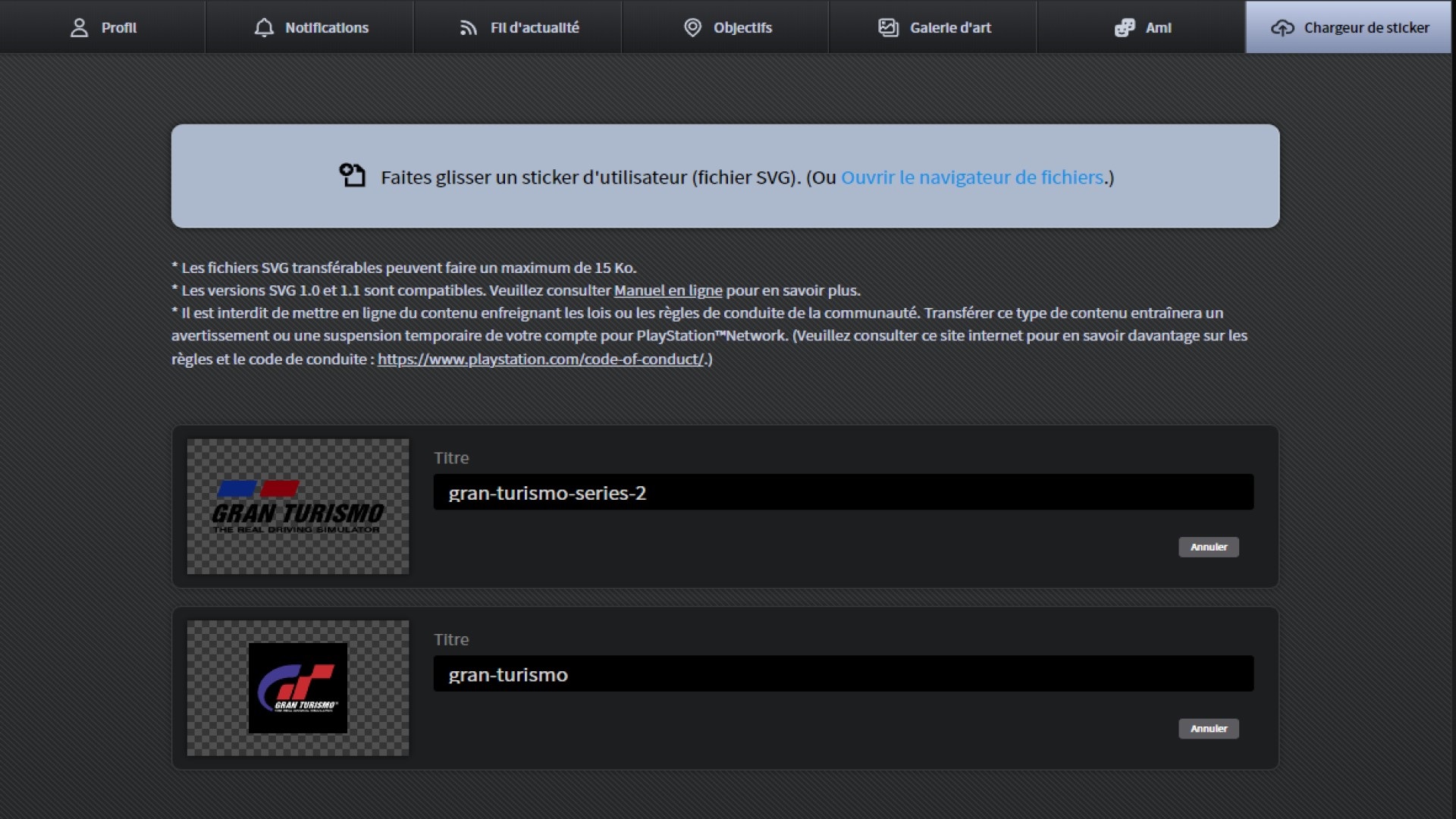Click the sticker icon in the drop zone
The height and width of the screenshot is (819, 1456).
(x=351, y=175)
